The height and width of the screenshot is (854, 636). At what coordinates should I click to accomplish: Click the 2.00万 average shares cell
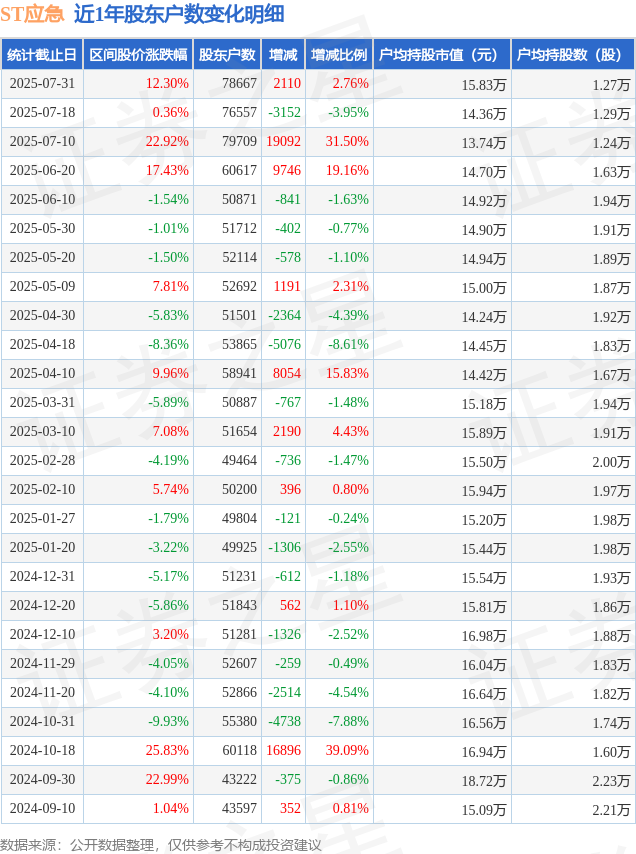[611, 462]
